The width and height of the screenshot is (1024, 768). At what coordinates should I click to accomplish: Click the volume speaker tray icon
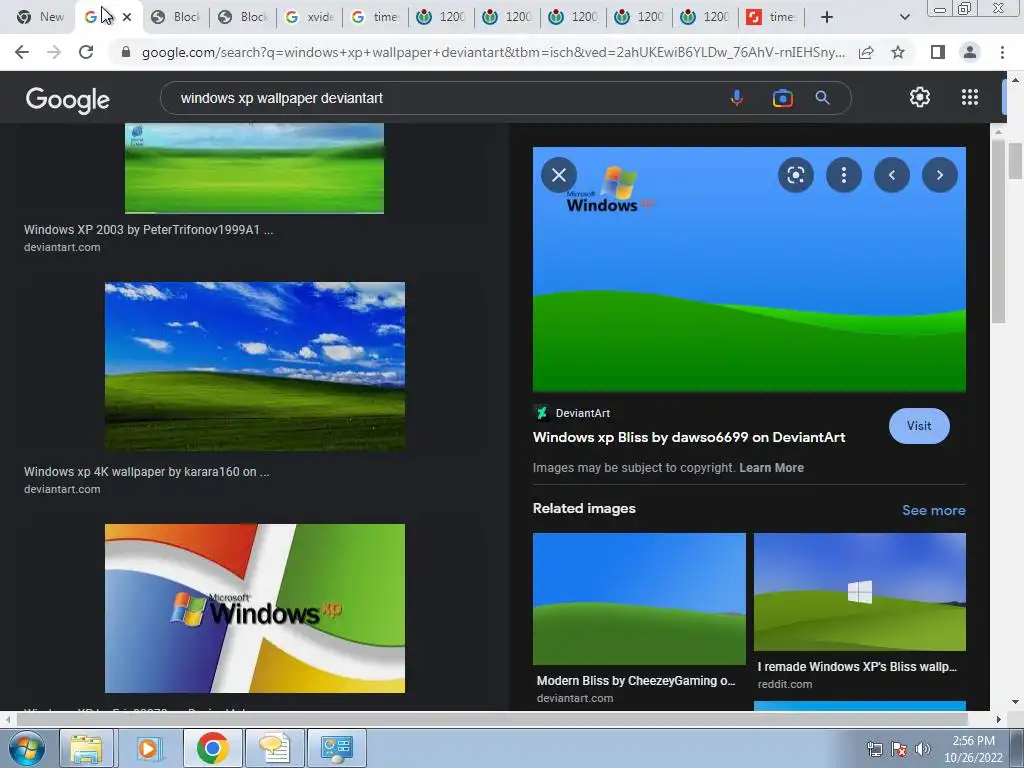tap(922, 749)
